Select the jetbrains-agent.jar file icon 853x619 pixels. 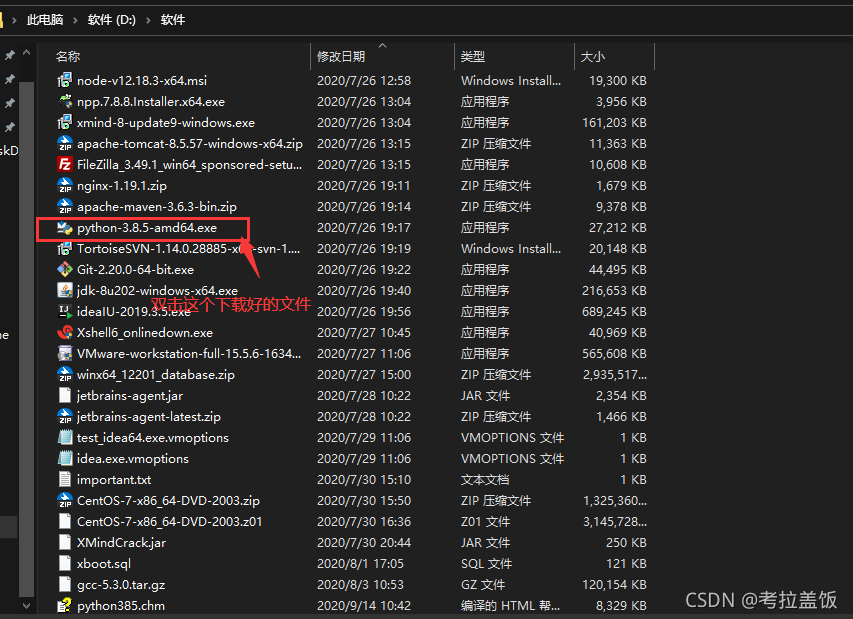coord(65,395)
